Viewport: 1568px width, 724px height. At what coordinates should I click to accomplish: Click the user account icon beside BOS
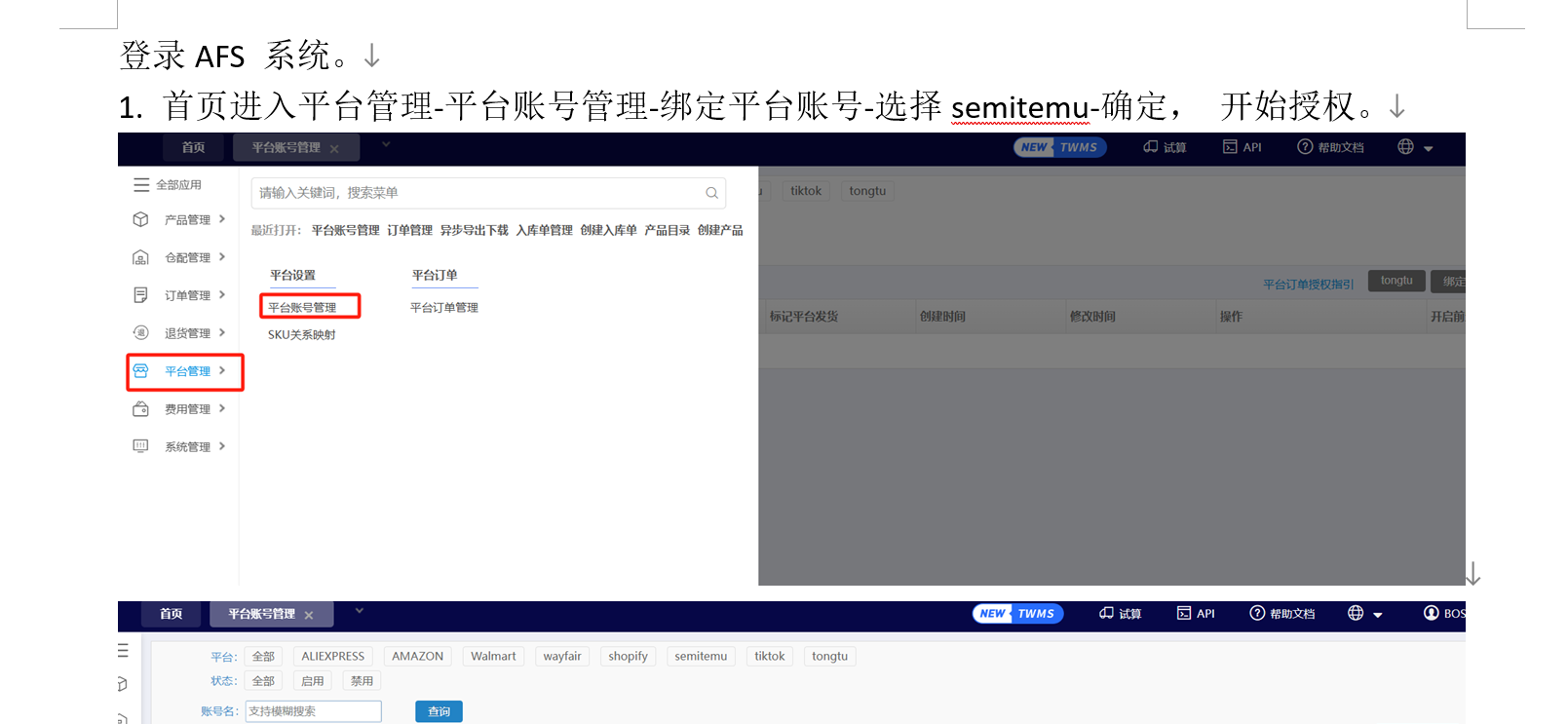pyautogui.click(x=1432, y=613)
